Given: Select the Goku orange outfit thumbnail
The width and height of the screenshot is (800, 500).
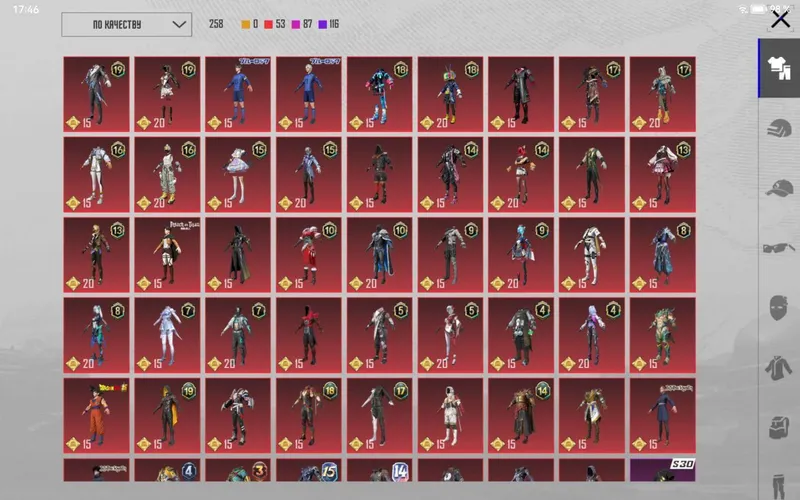Looking at the screenshot, I should (96, 415).
